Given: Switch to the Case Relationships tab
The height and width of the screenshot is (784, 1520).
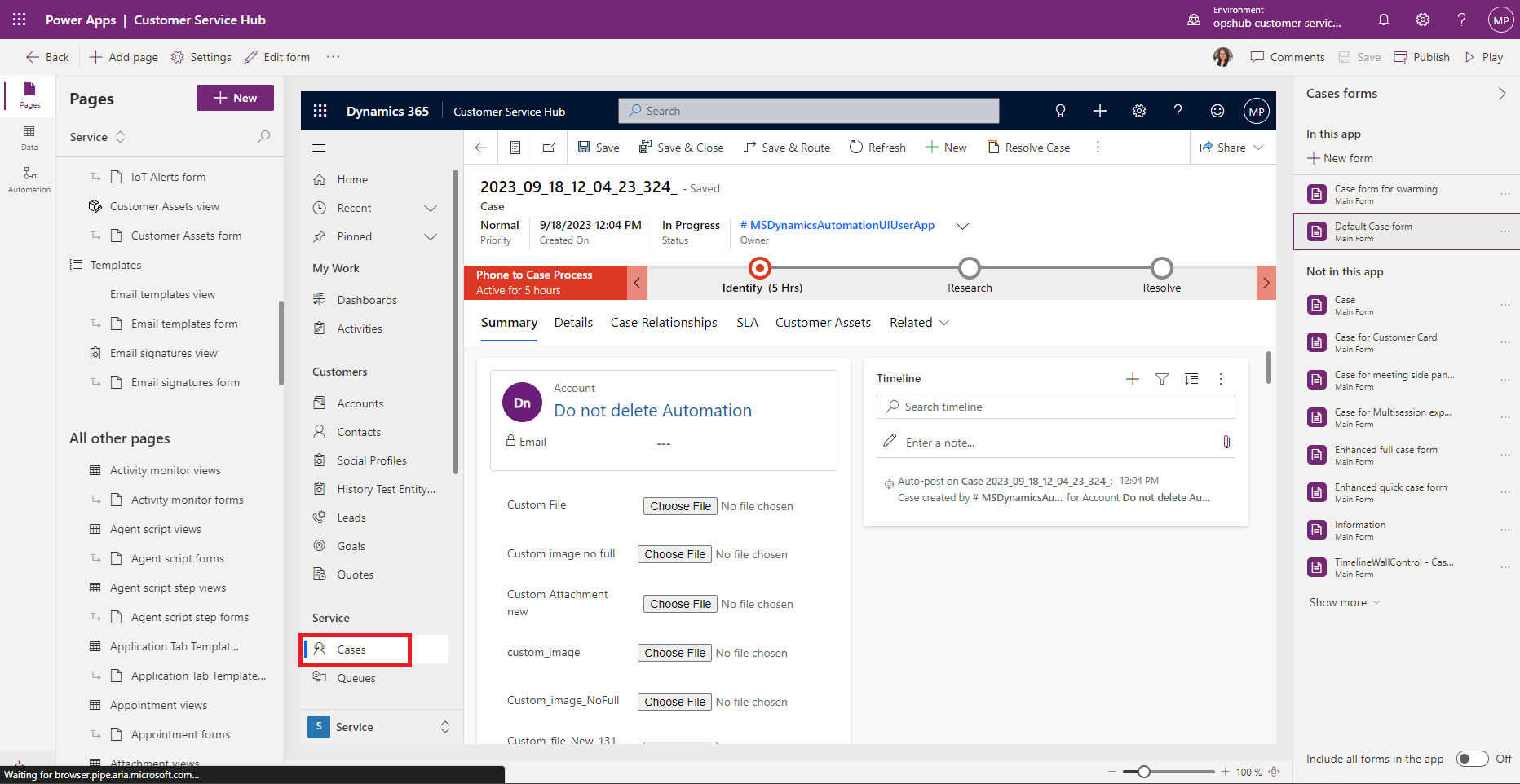Looking at the screenshot, I should tap(664, 323).
